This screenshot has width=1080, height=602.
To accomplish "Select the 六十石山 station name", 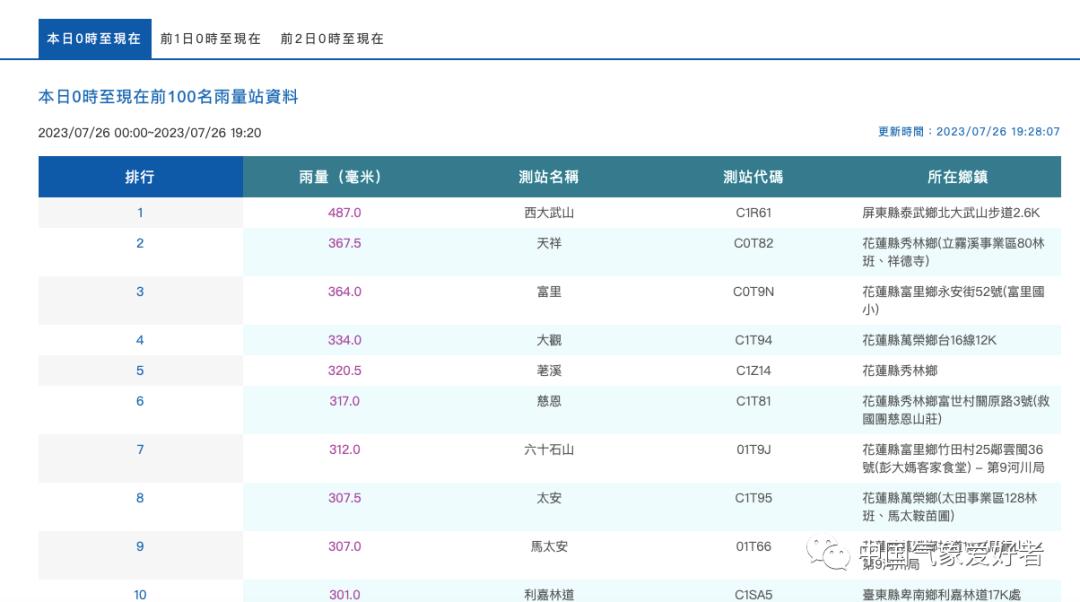I will tap(548, 450).
